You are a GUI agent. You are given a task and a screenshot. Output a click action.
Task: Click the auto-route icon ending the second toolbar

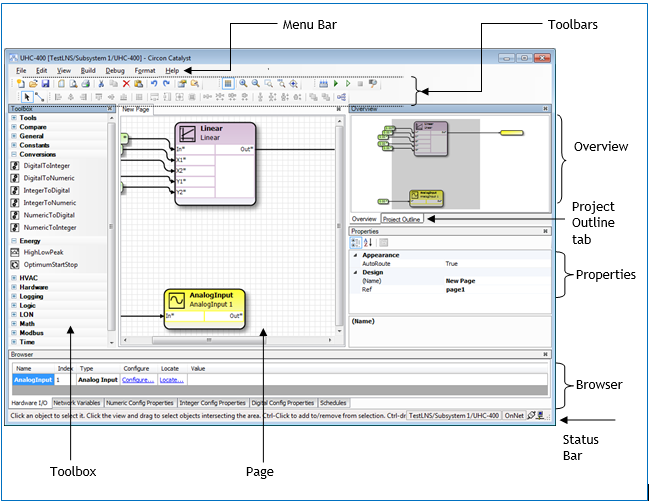[341, 97]
